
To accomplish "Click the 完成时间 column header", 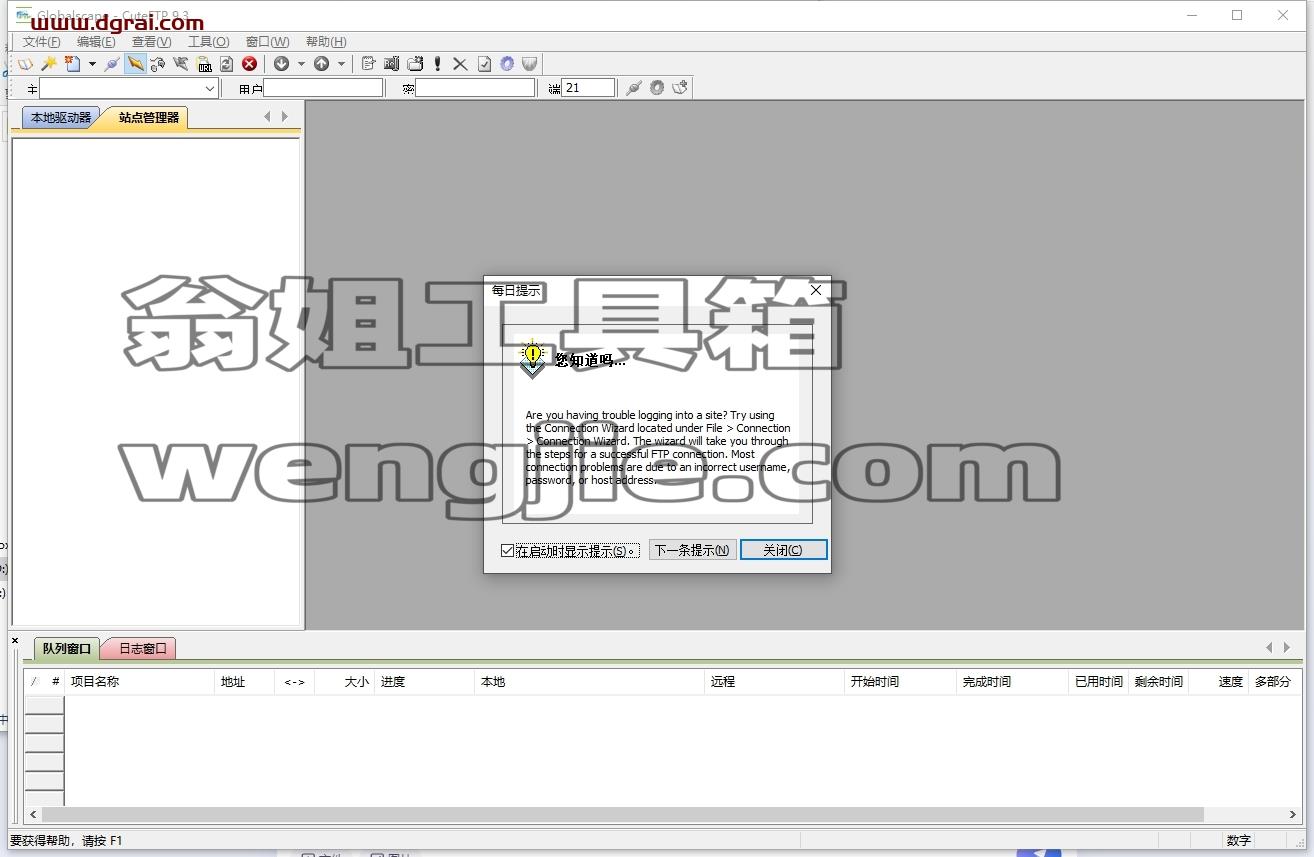I will [1013, 682].
